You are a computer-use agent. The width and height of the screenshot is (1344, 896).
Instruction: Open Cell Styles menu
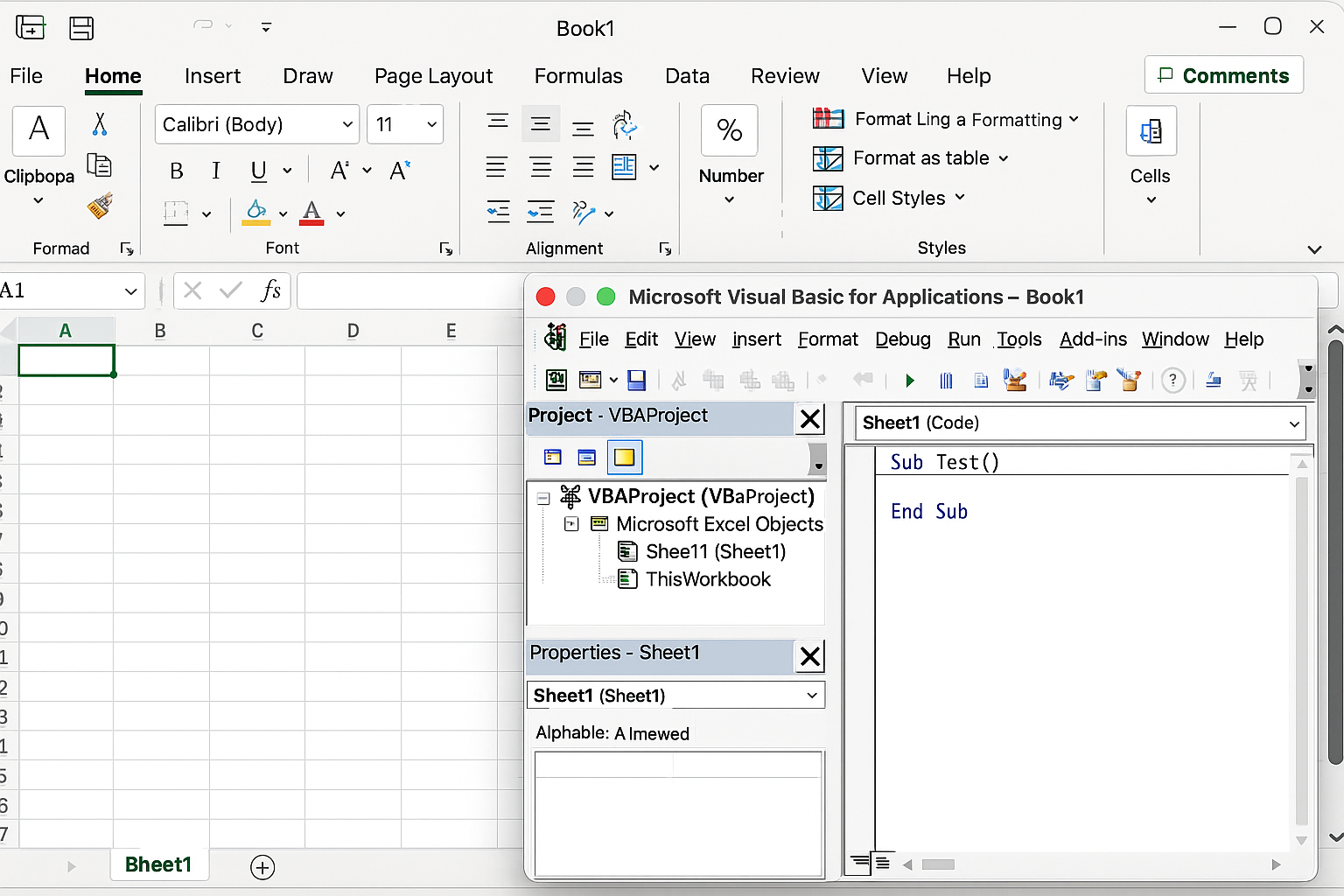pyautogui.click(x=889, y=198)
